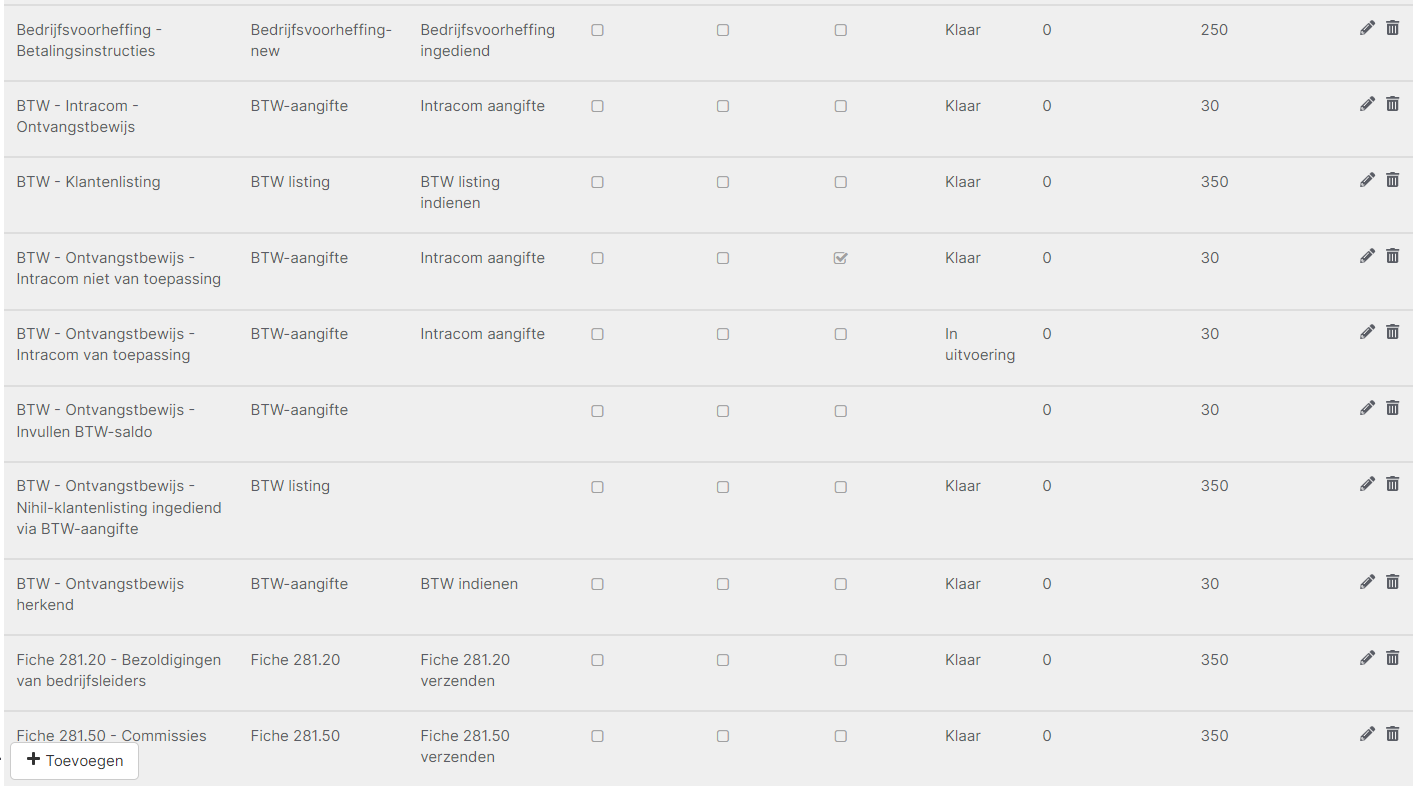The height and width of the screenshot is (786, 1413).
Task: Edit the BTW - Intracom - Ontvangstbewijs row
Action: 1367,104
